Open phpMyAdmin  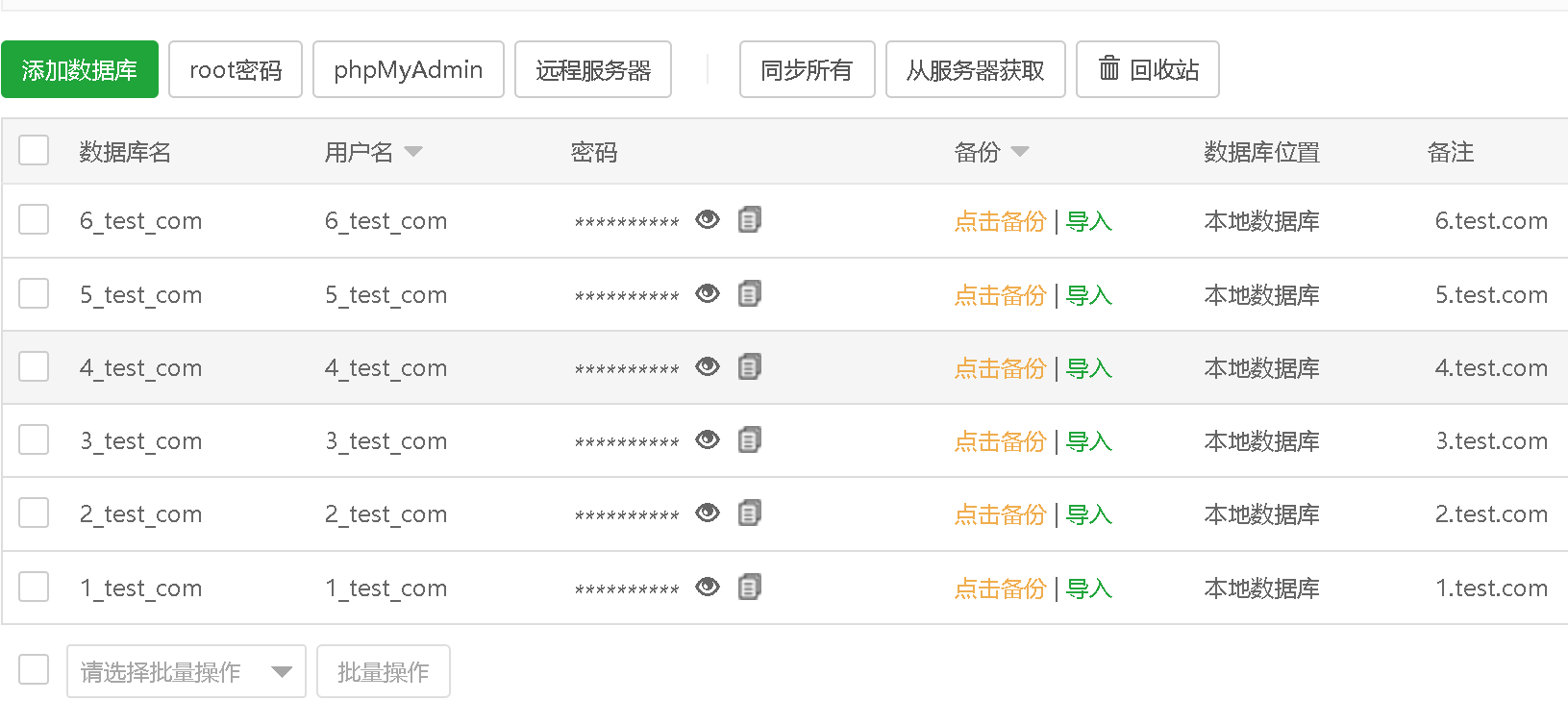(409, 69)
